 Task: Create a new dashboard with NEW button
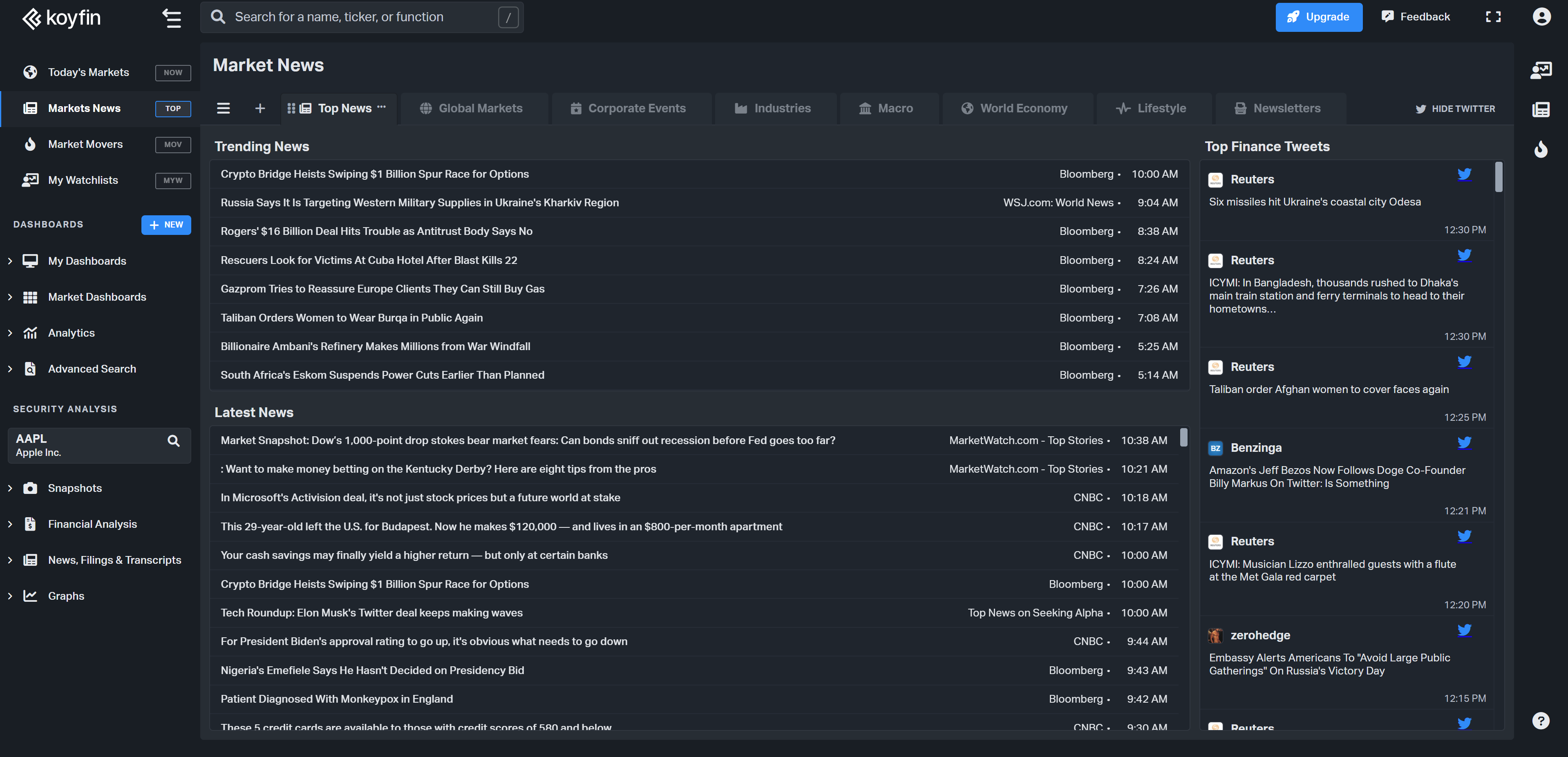(x=166, y=225)
